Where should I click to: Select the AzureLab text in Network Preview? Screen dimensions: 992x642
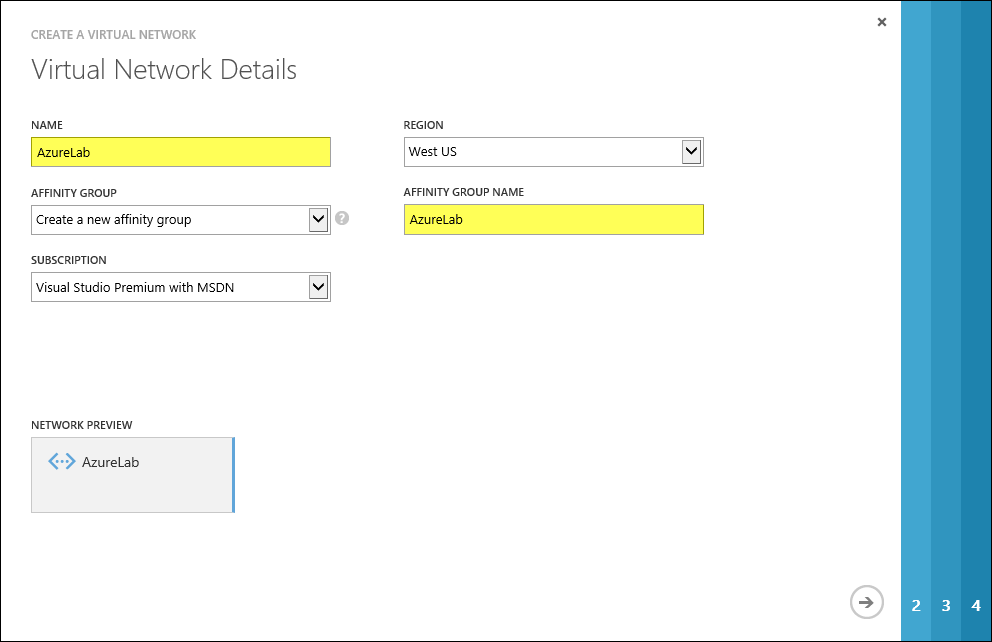click(110, 462)
